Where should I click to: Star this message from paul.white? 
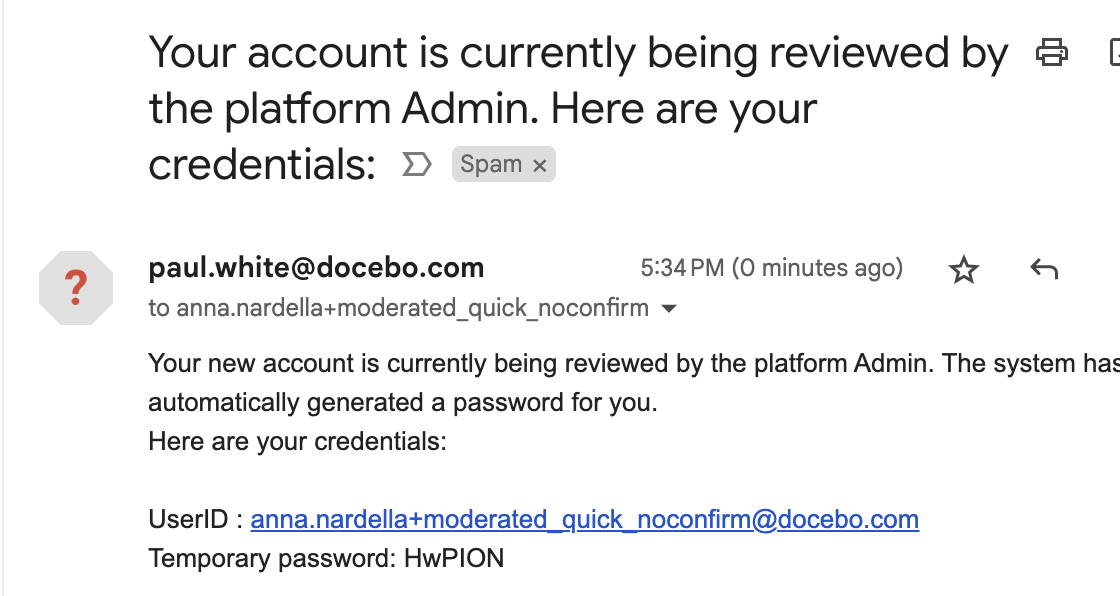coord(964,269)
